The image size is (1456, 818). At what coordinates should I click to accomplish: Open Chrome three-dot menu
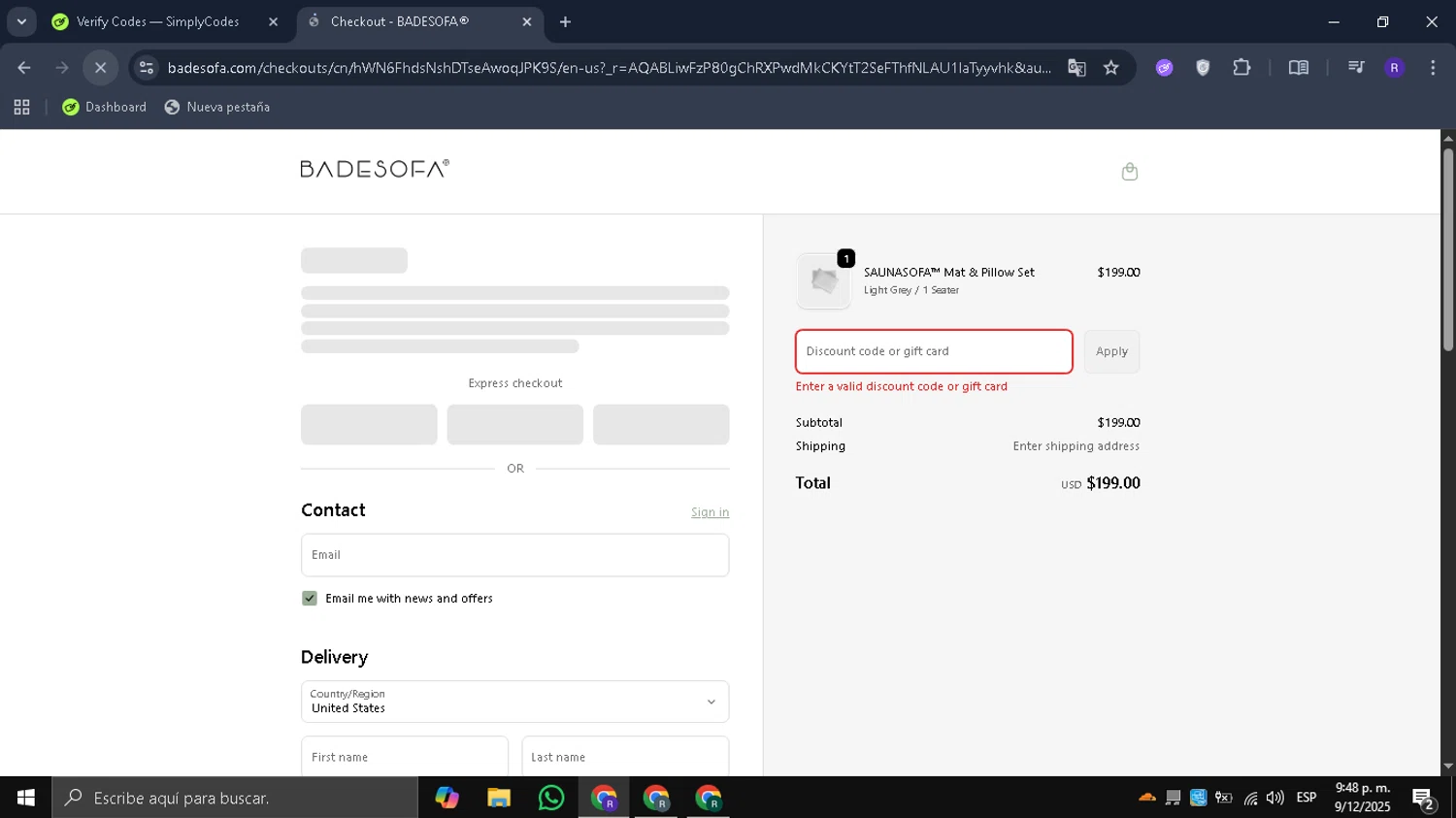1433,67
